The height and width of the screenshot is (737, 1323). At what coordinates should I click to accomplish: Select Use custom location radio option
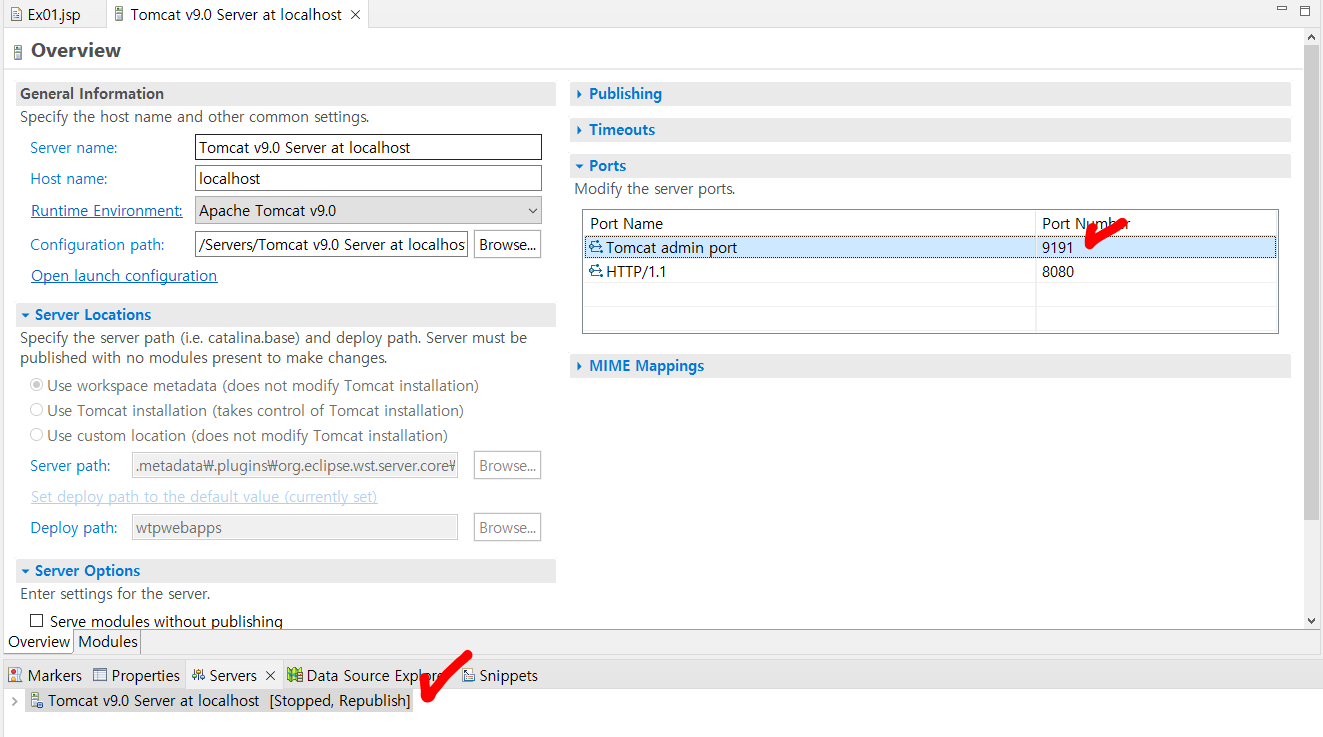(x=37, y=435)
